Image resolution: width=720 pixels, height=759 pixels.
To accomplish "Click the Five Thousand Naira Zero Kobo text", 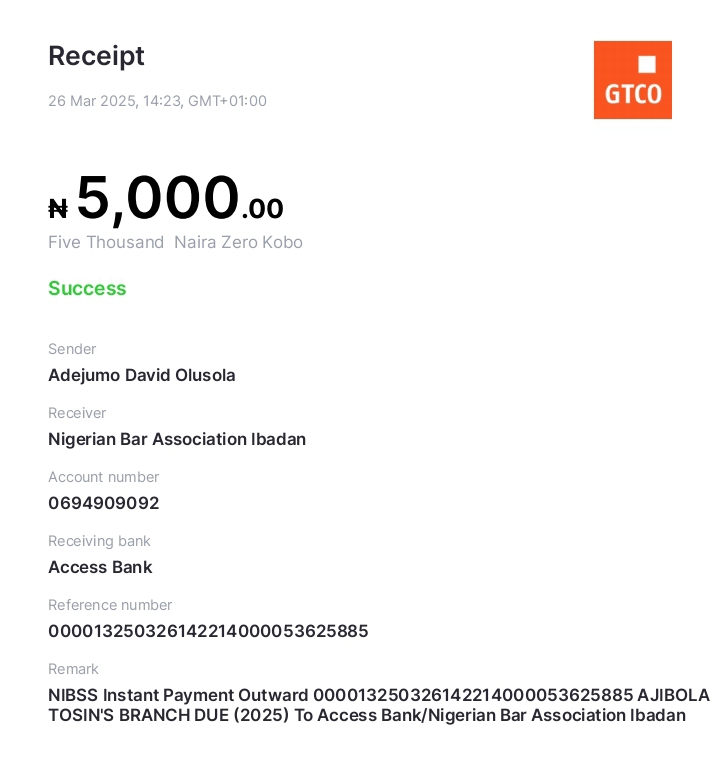I will [x=175, y=242].
